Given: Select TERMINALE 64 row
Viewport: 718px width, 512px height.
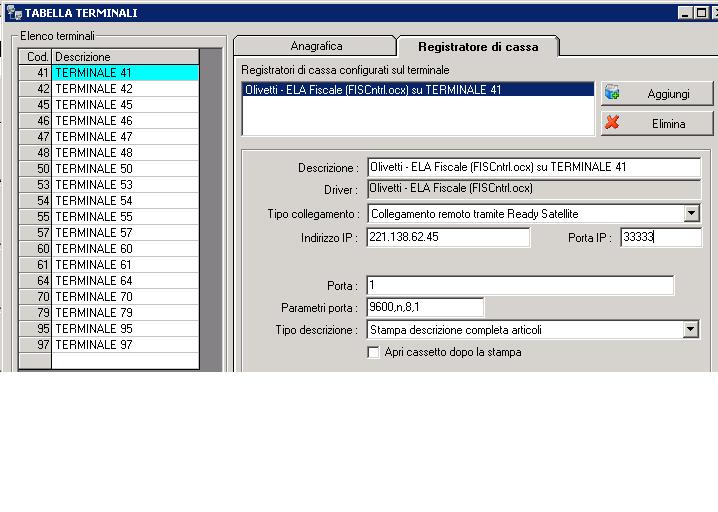Looking at the screenshot, I should tap(109, 281).
